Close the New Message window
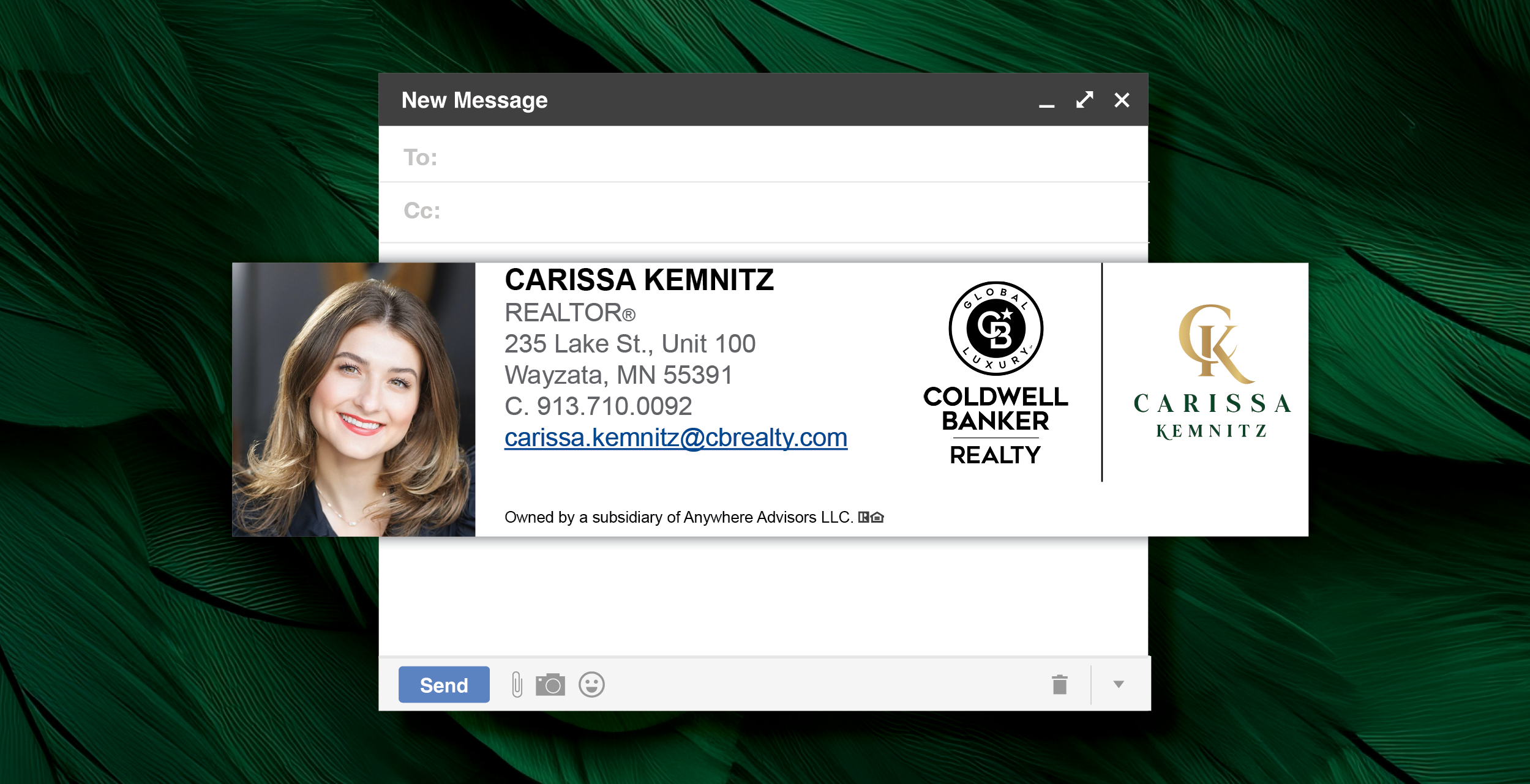The height and width of the screenshot is (784, 1530). coord(1122,100)
